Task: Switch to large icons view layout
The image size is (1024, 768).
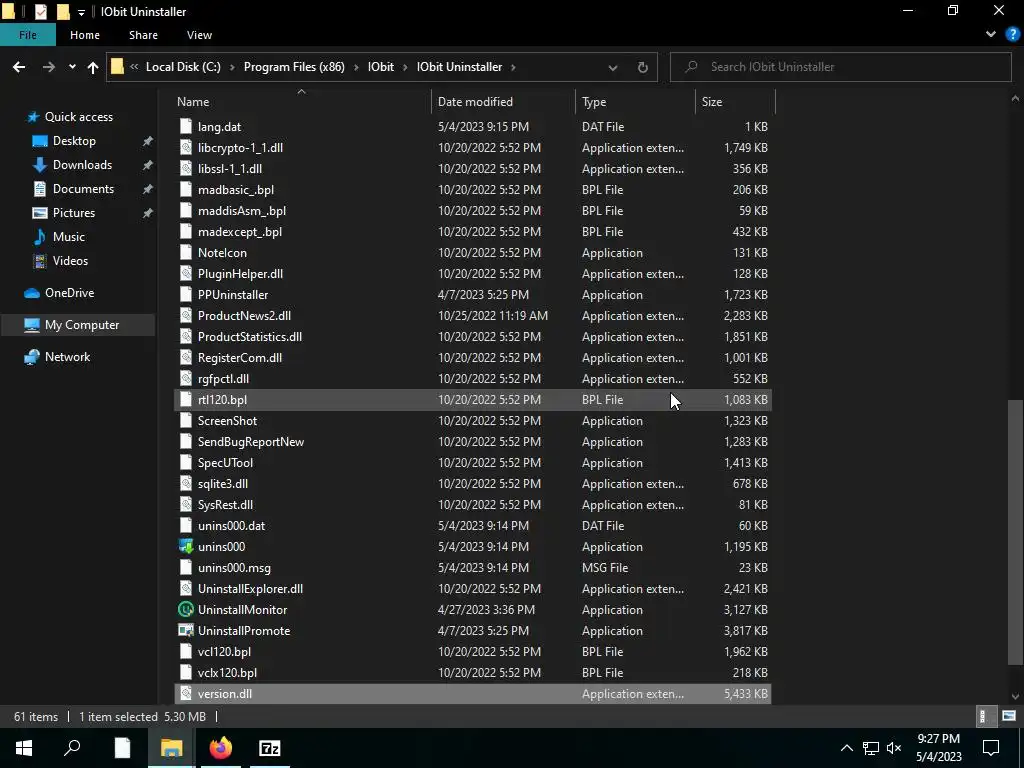Action: click(1009, 716)
